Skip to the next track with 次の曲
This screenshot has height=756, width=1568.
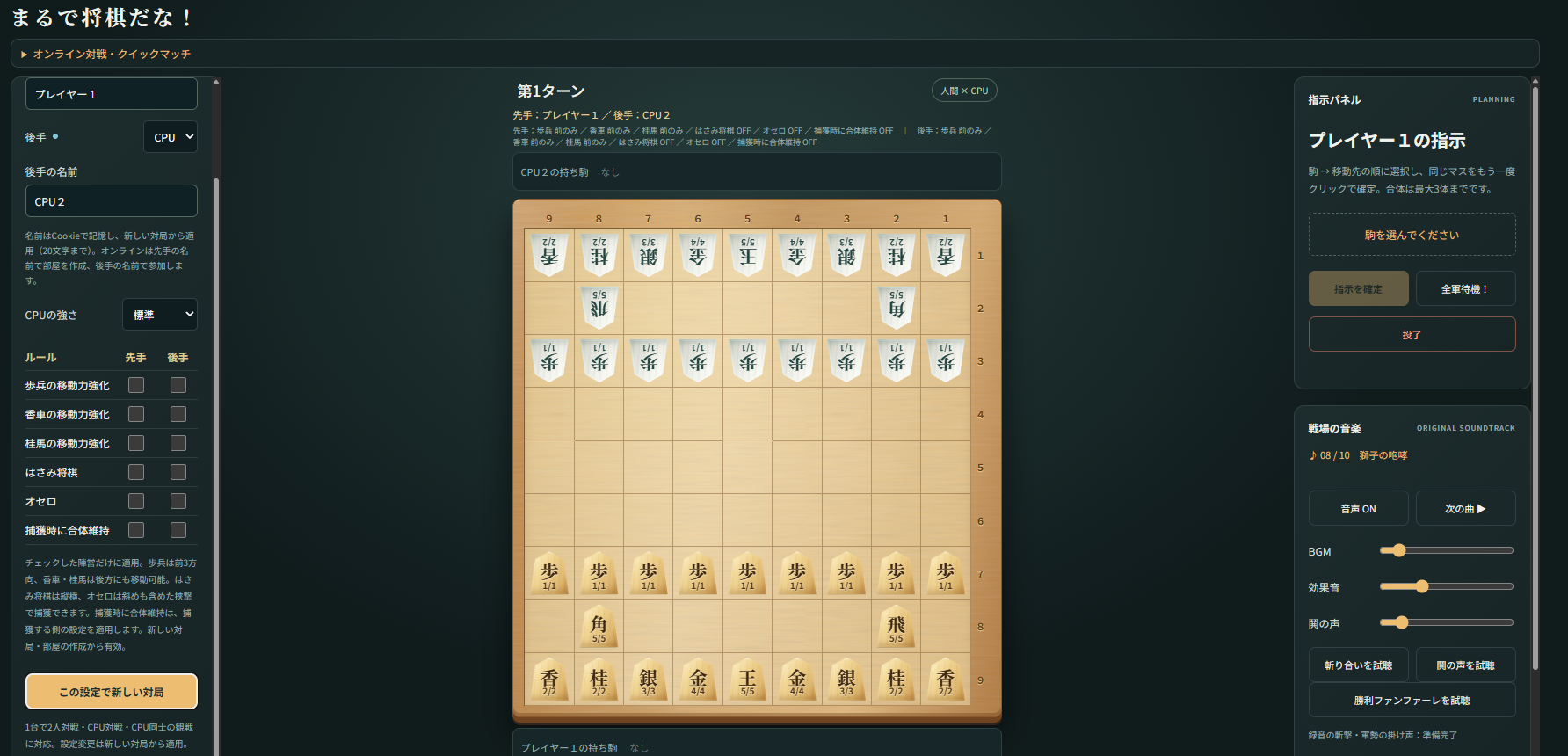pos(1465,508)
